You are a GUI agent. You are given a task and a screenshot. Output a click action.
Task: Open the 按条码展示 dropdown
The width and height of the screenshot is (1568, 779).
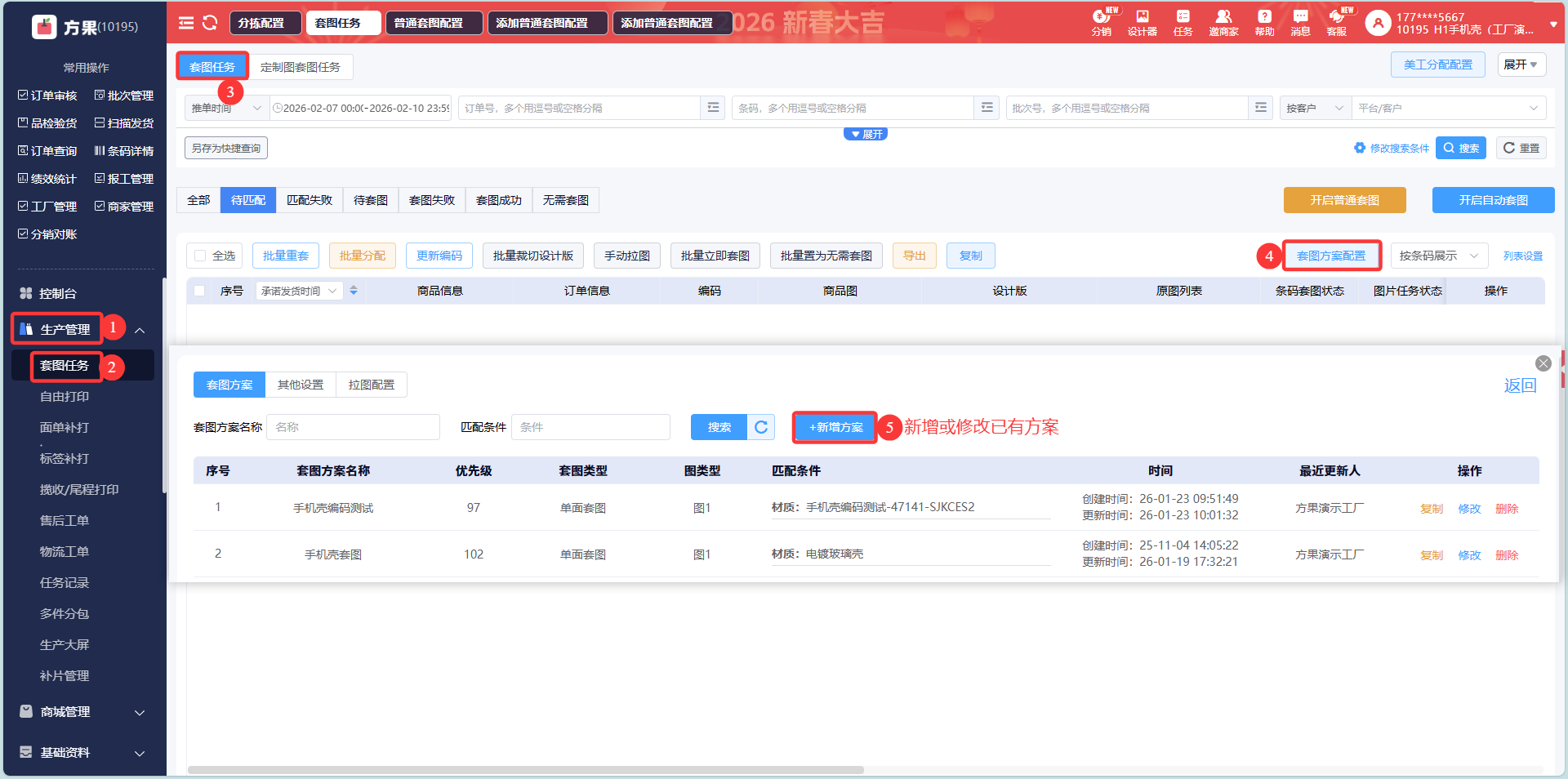(1437, 256)
